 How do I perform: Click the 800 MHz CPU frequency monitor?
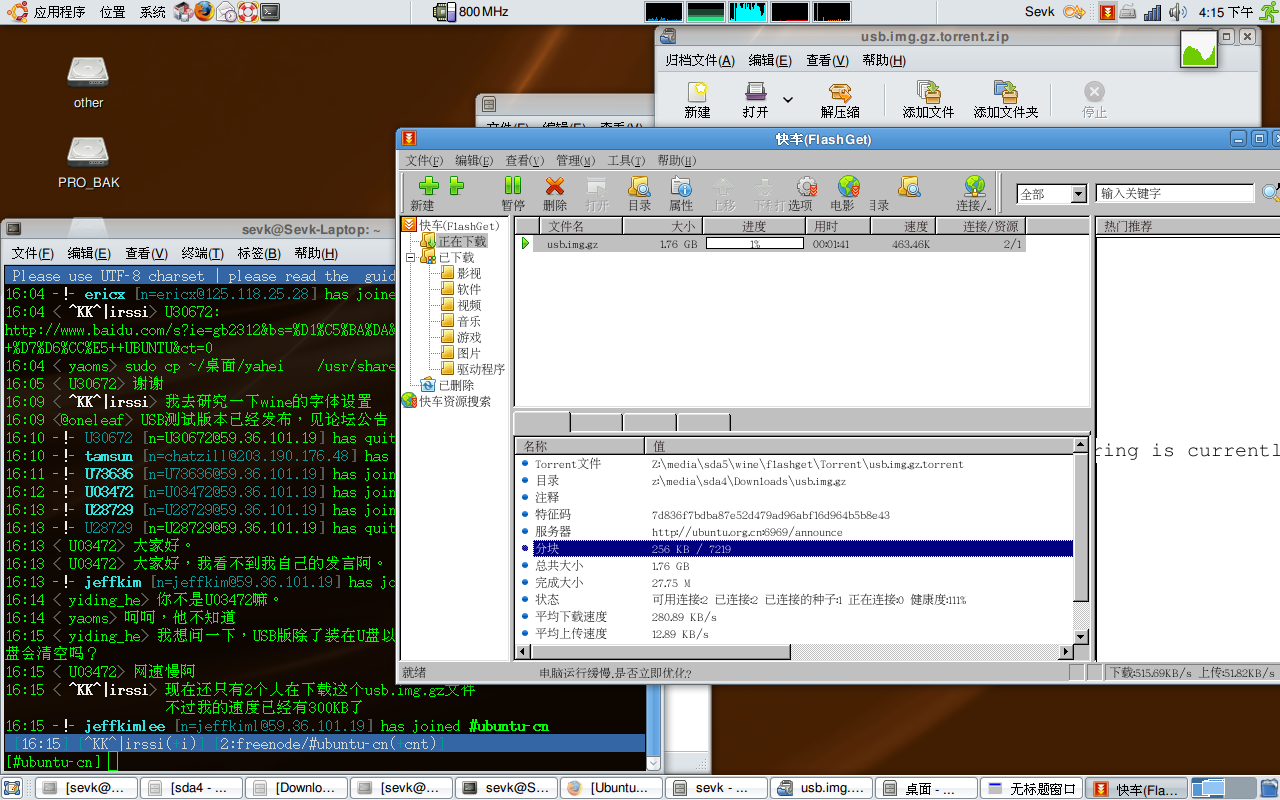point(471,12)
